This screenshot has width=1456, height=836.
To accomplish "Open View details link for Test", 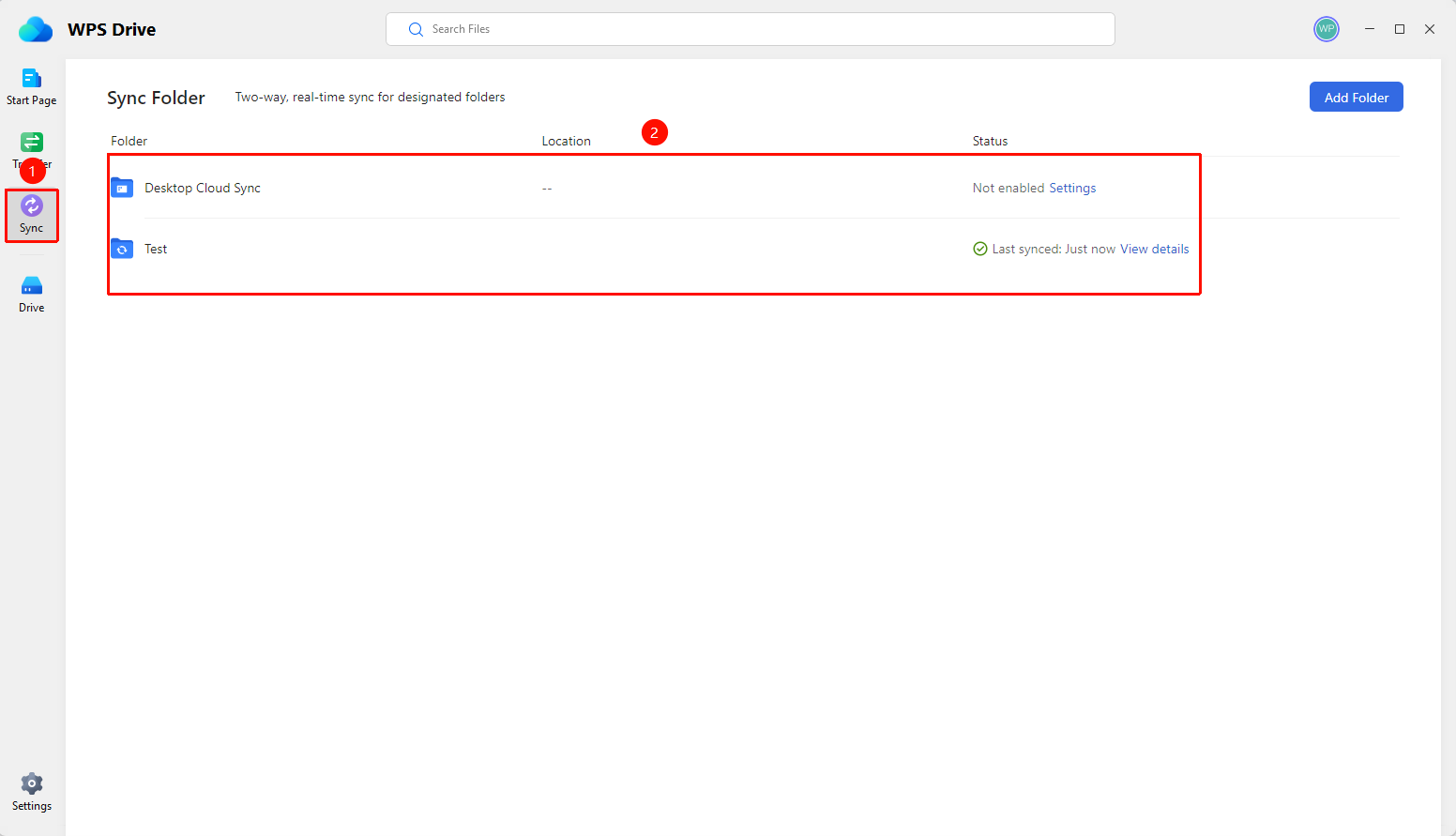I will tap(1155, 249).
